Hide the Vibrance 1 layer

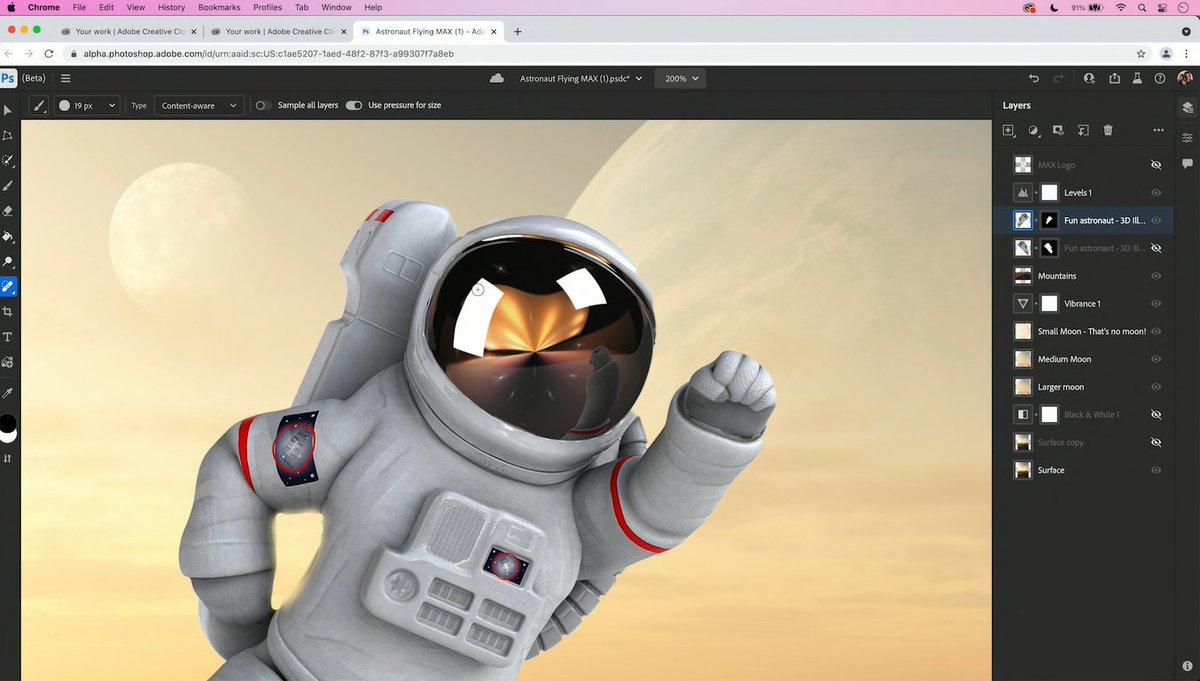pos(1156,303)
